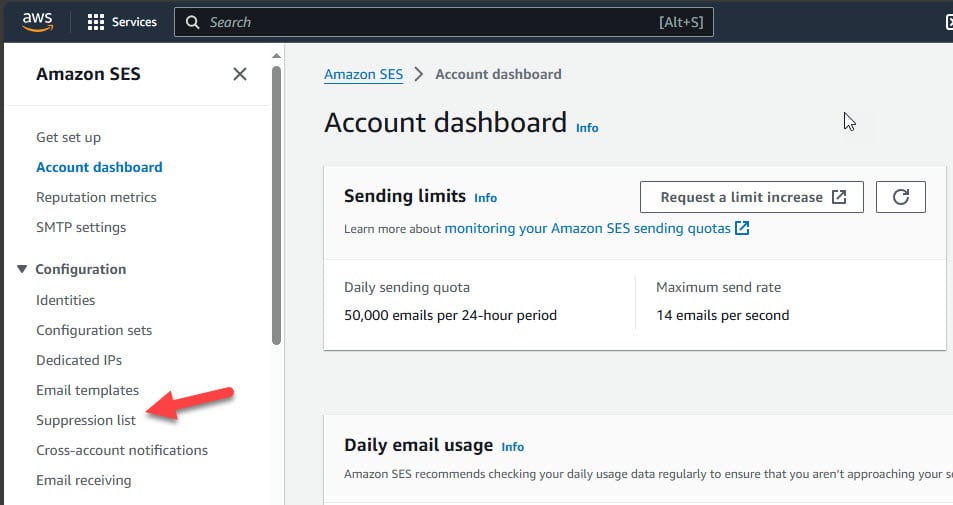Click the AWS logo icon
The height and width of the screenshot is (505, 953).
[x=37, y=22]
